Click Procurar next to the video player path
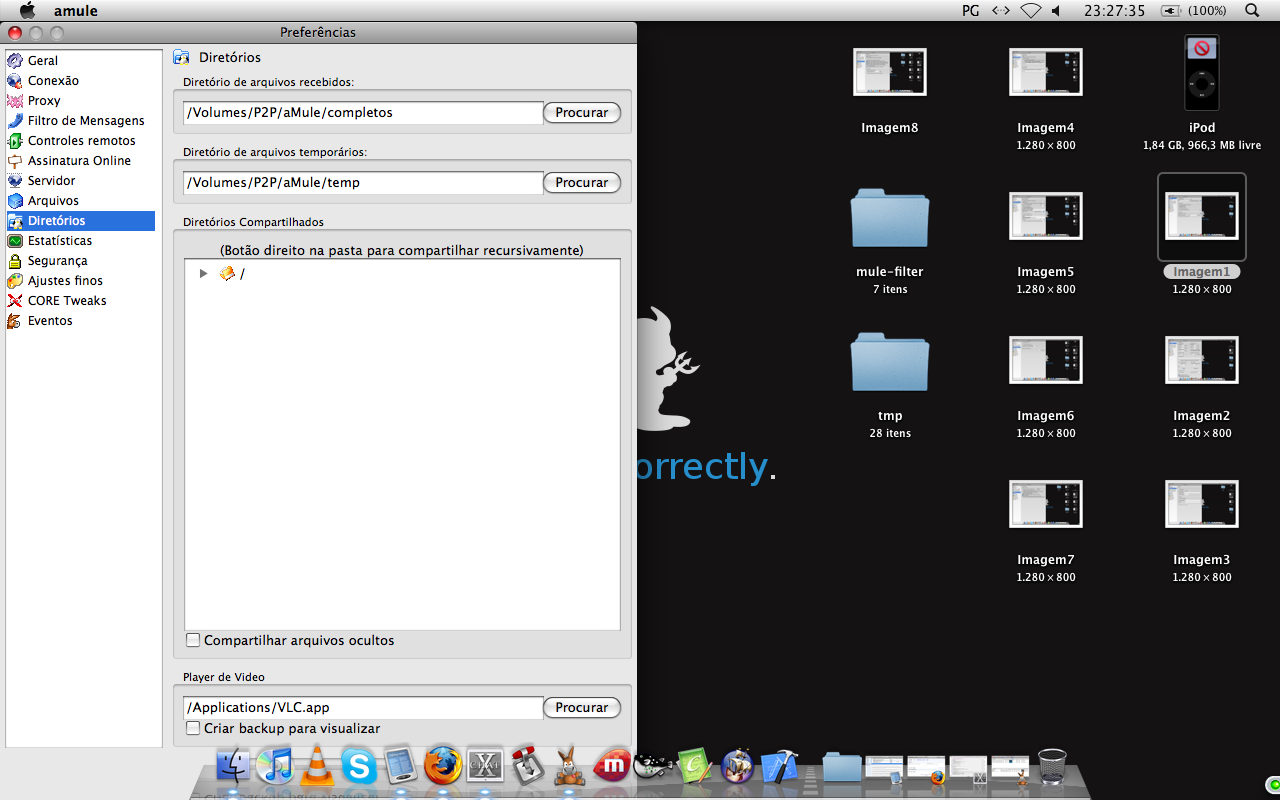 (x=581, y=708)
